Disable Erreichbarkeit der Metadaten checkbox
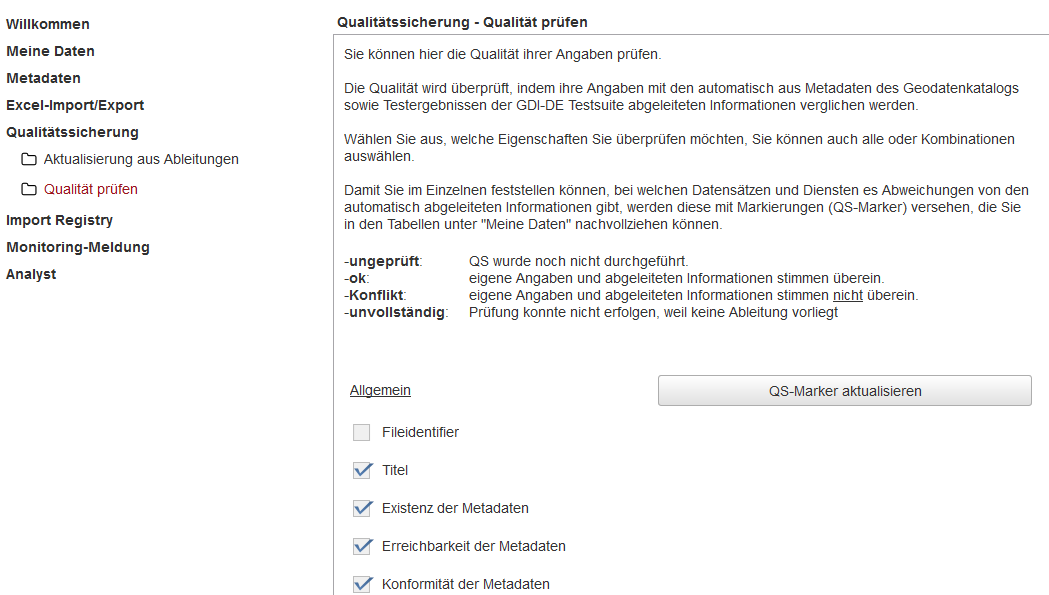This screenshot has width=1049, height=595. click(x=362, y=547)
